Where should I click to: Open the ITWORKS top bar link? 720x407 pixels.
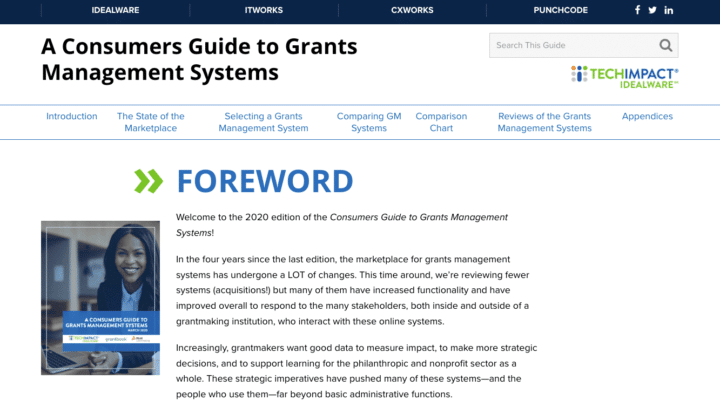click(x=264, y=10)
